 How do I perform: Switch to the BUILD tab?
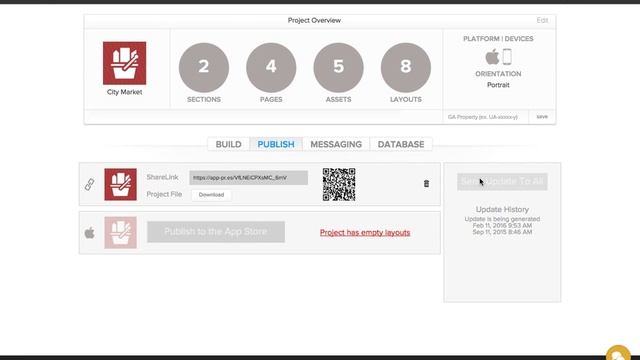point(229,144)
